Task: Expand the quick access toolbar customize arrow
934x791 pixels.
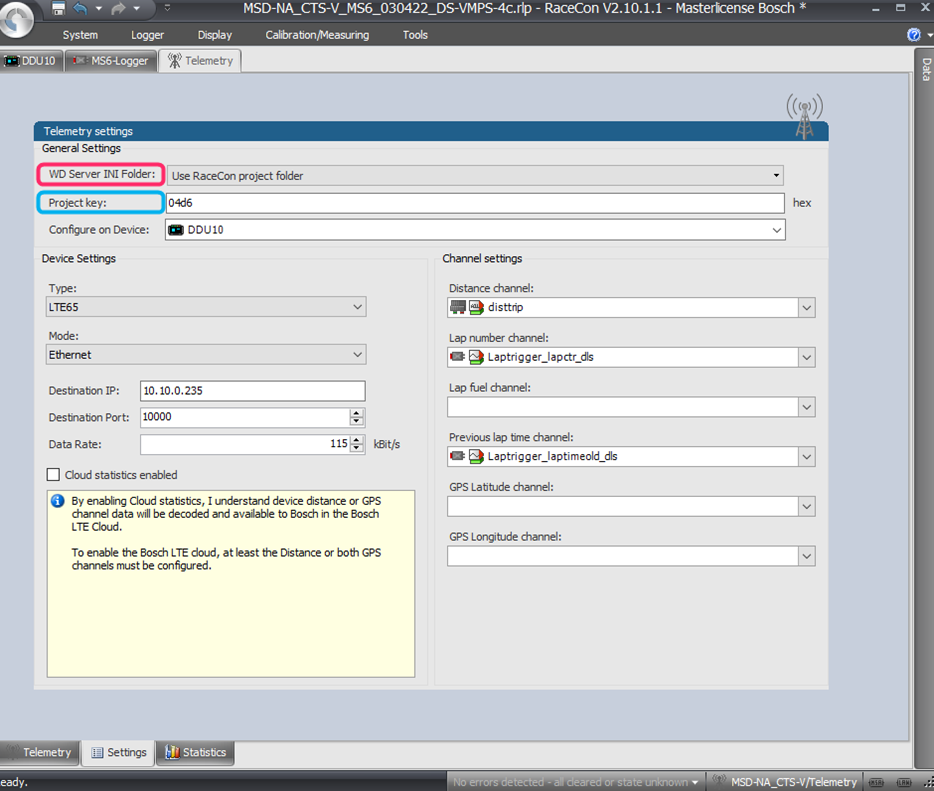Action: (x=167, y=8)
